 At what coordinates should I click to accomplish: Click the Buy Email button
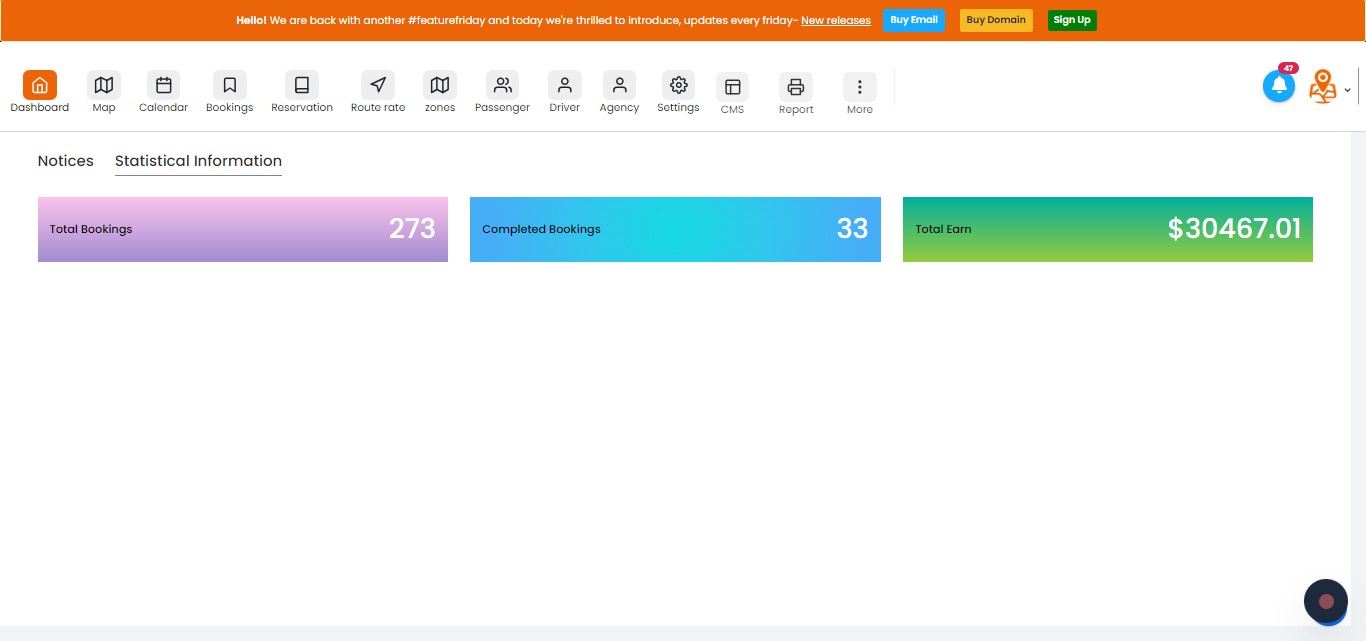[x=914, y=20]
